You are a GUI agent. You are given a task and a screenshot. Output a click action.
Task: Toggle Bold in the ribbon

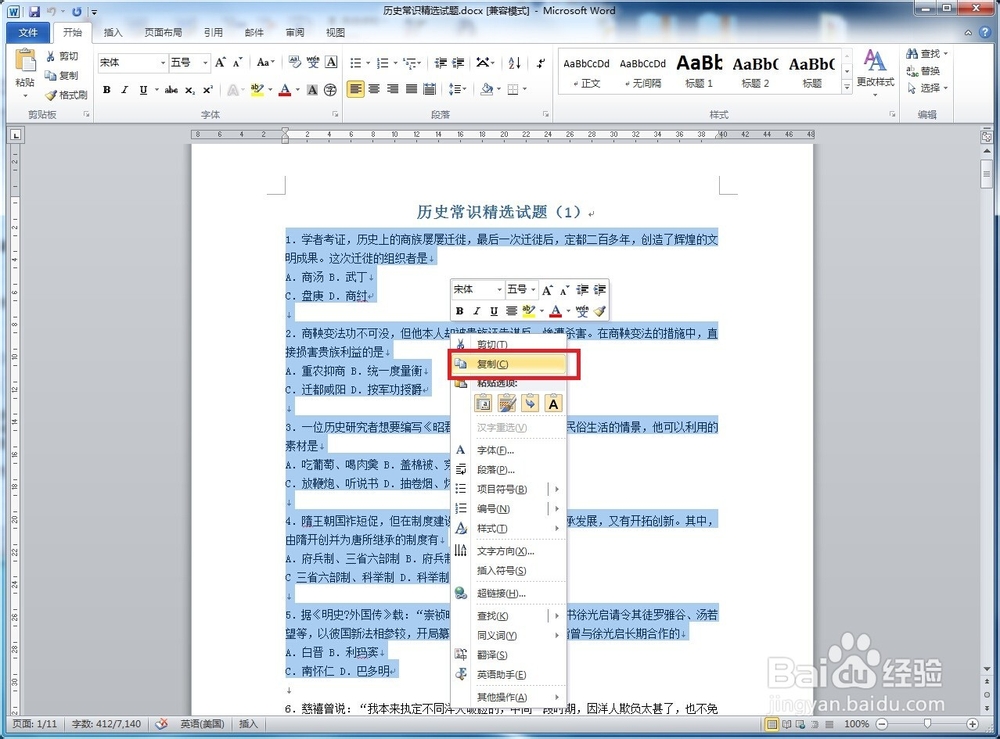click(107, 90)
